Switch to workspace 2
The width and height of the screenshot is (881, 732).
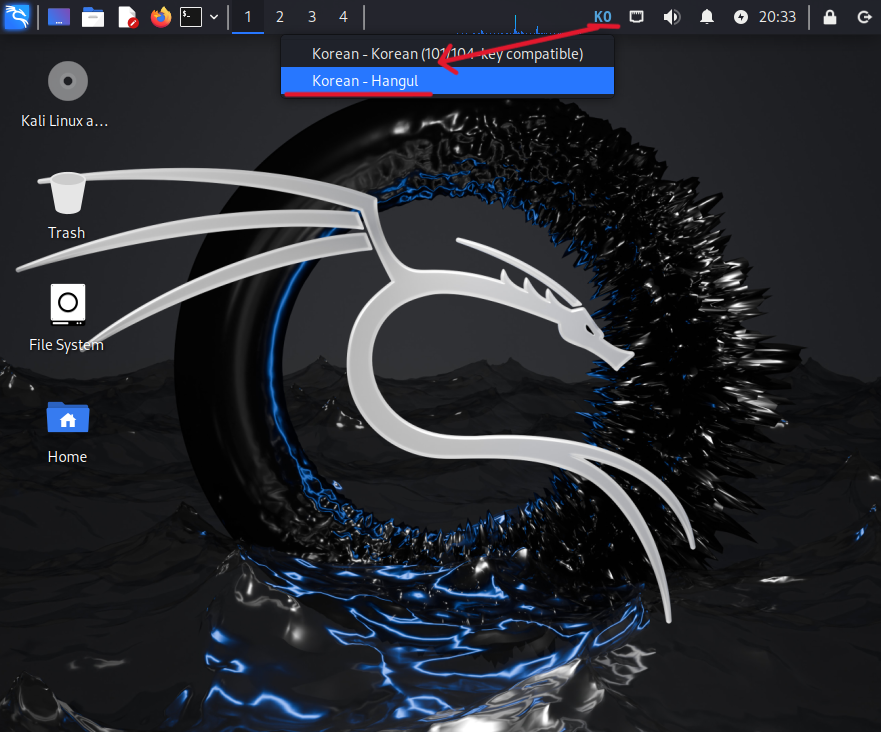point(280,17)
